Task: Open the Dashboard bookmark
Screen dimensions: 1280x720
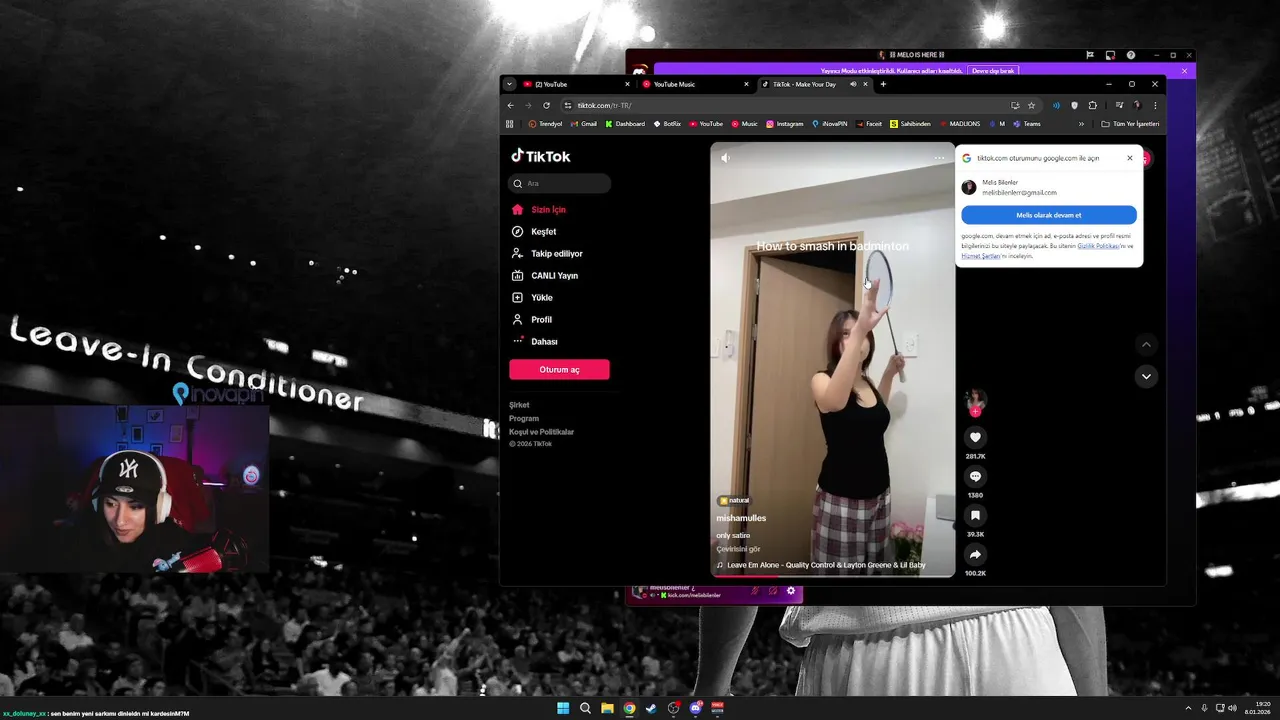Action: coord(625,124)
